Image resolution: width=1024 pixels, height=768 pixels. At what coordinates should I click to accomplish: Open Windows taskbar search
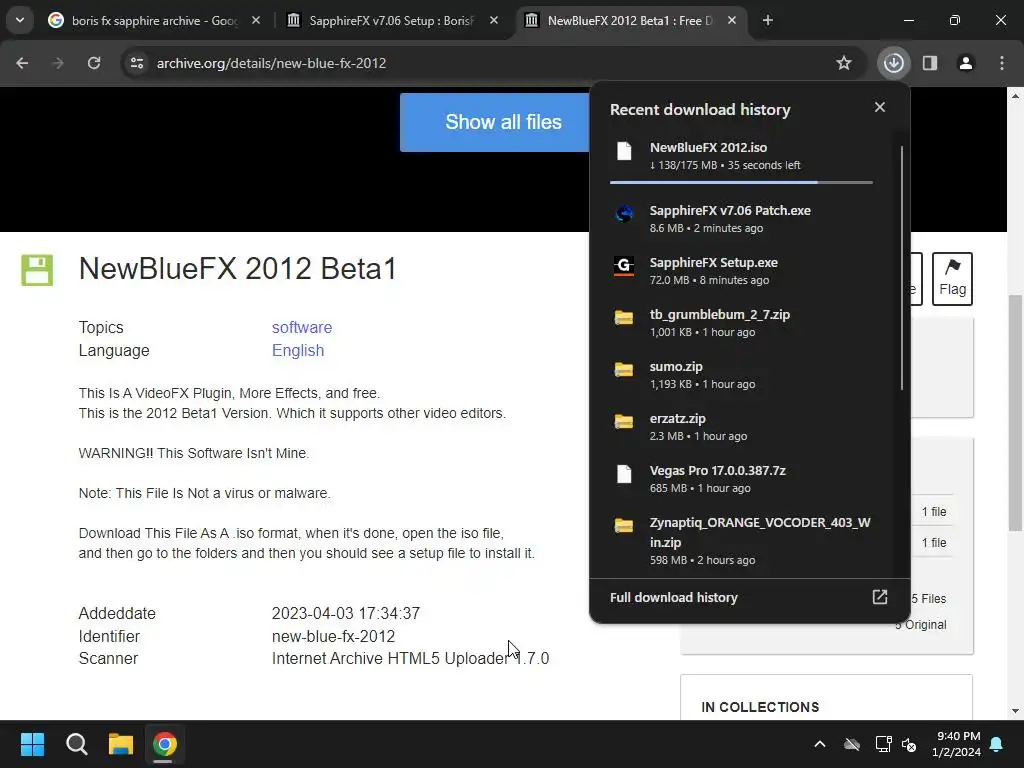(x=76, y=744)
